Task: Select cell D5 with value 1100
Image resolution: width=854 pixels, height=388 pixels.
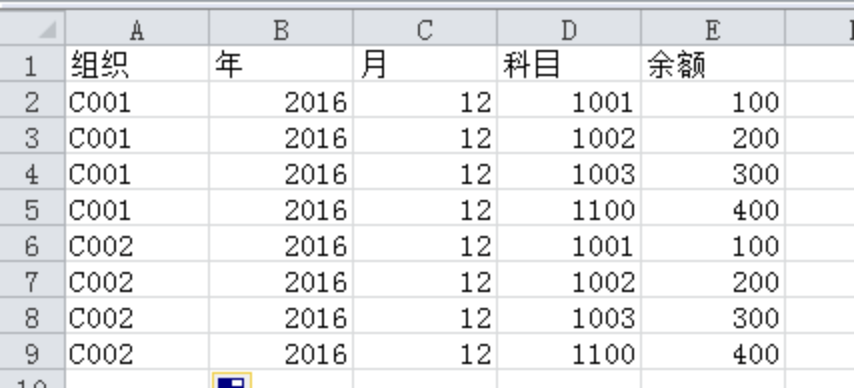Action: click(569, 208)
